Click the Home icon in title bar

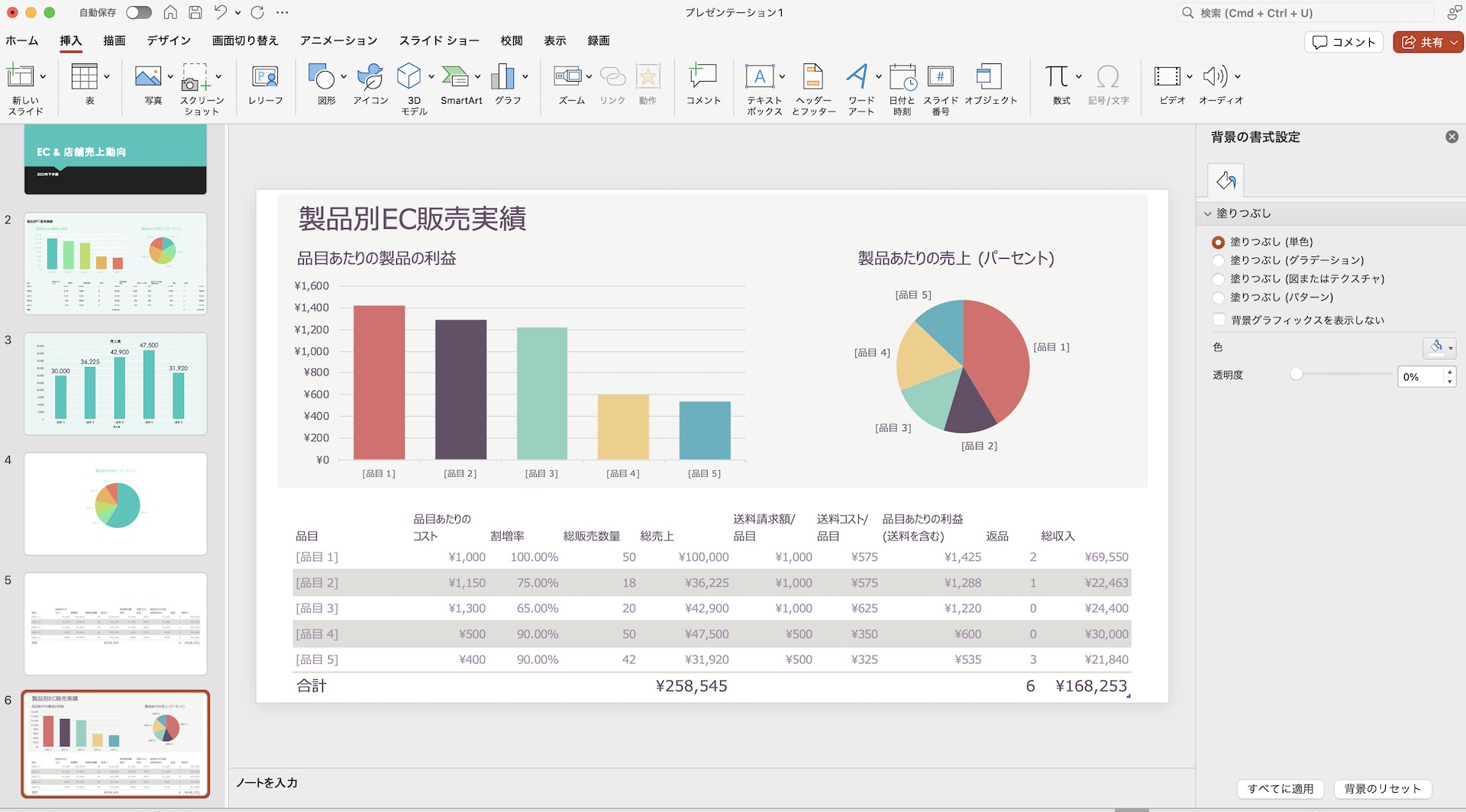click(x=171, y=12)
